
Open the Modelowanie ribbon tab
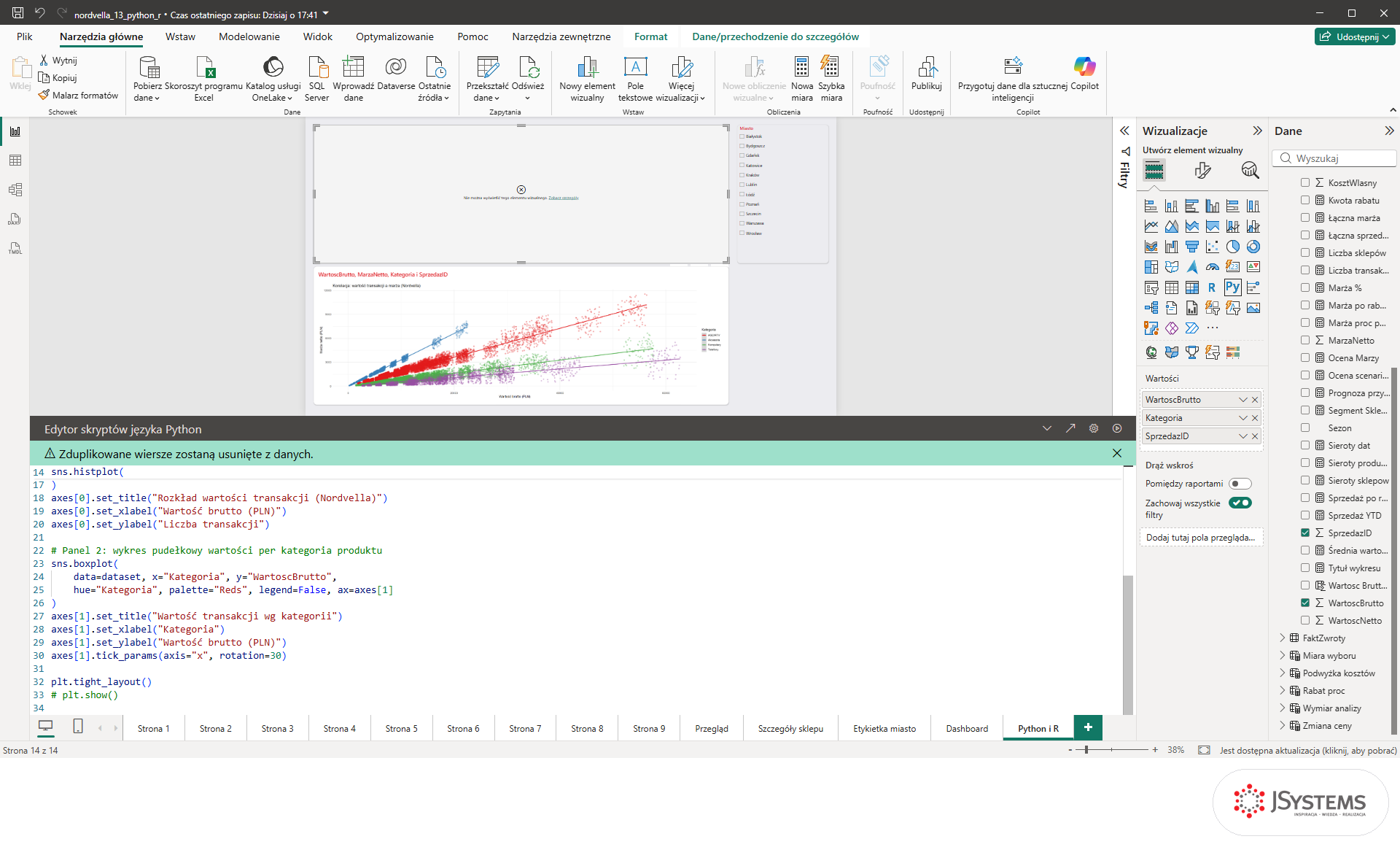tap(249, 36)
